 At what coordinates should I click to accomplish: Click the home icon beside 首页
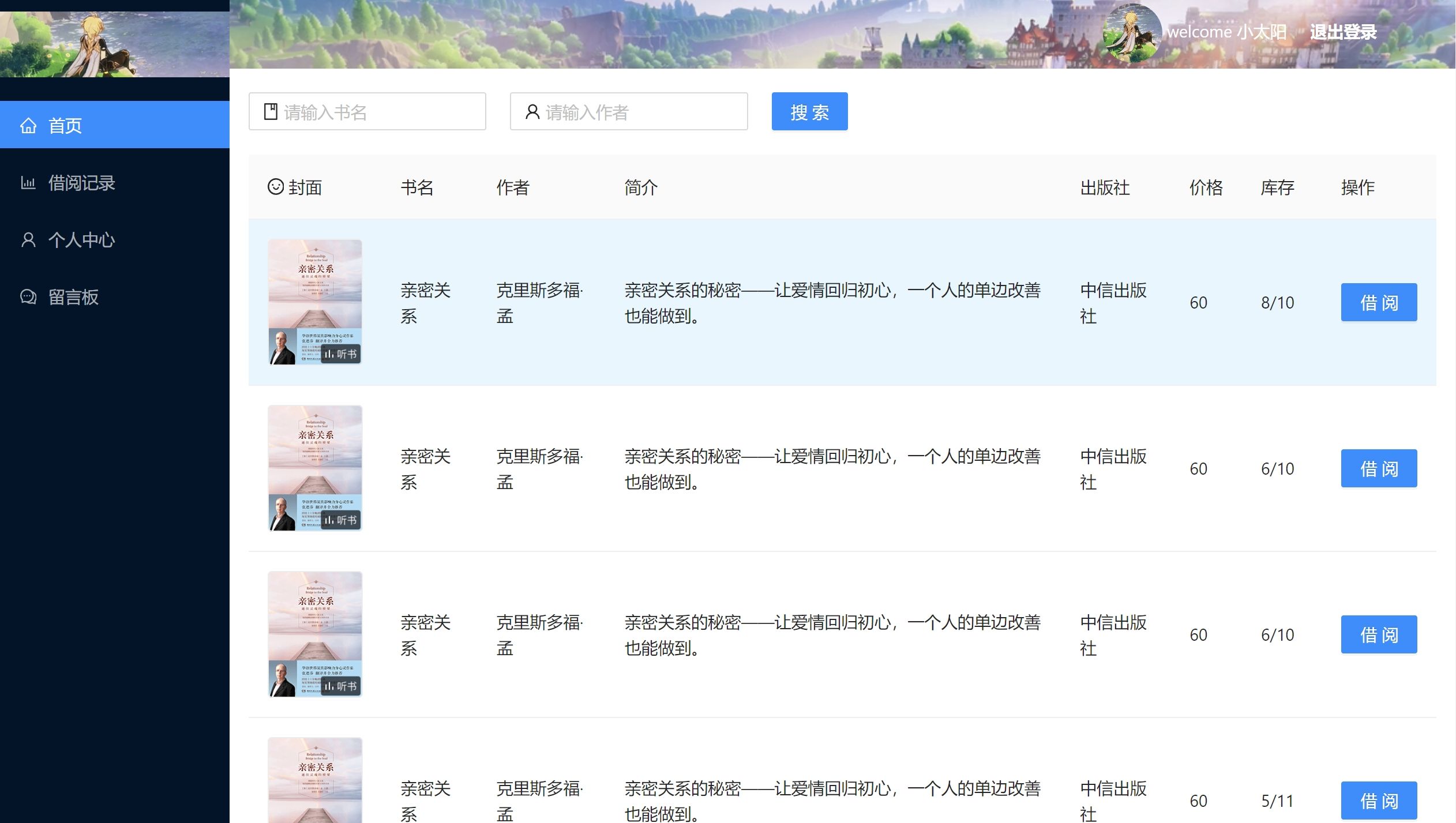[x=28, y=125]
